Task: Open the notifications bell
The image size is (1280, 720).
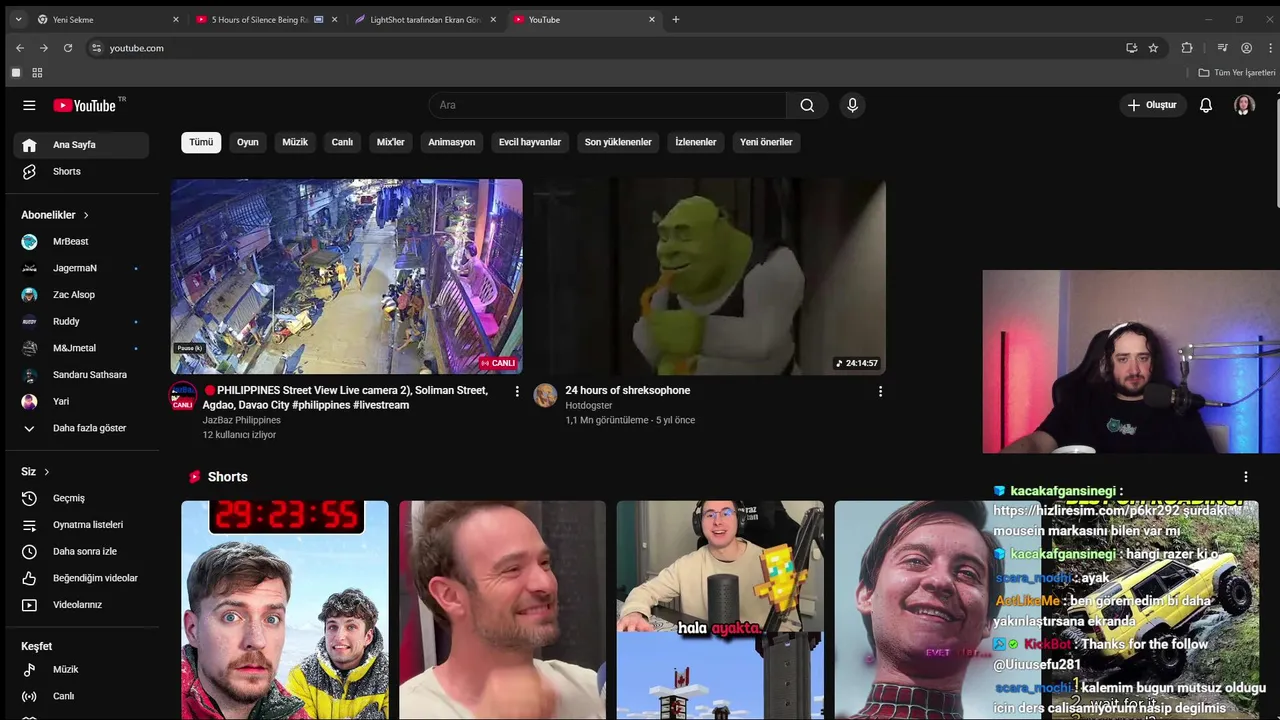Action: click(1206, 105)
